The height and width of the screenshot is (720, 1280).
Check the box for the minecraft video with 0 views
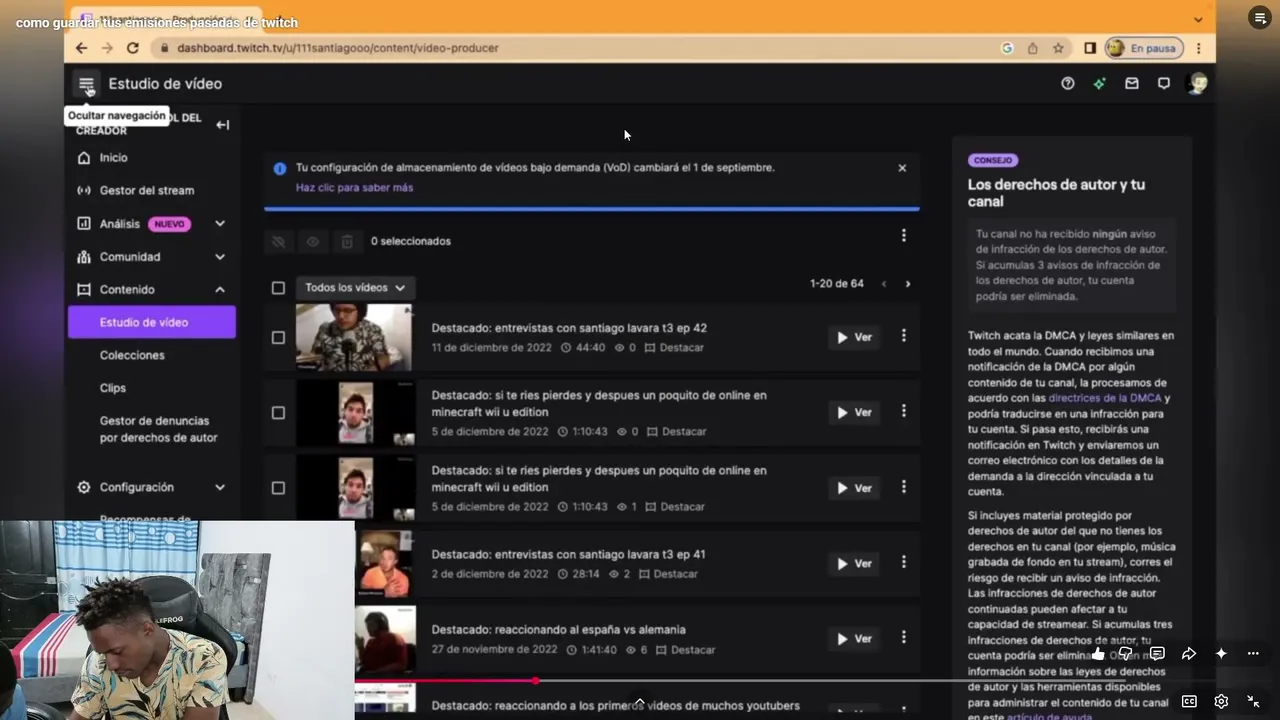click(278, 412)
